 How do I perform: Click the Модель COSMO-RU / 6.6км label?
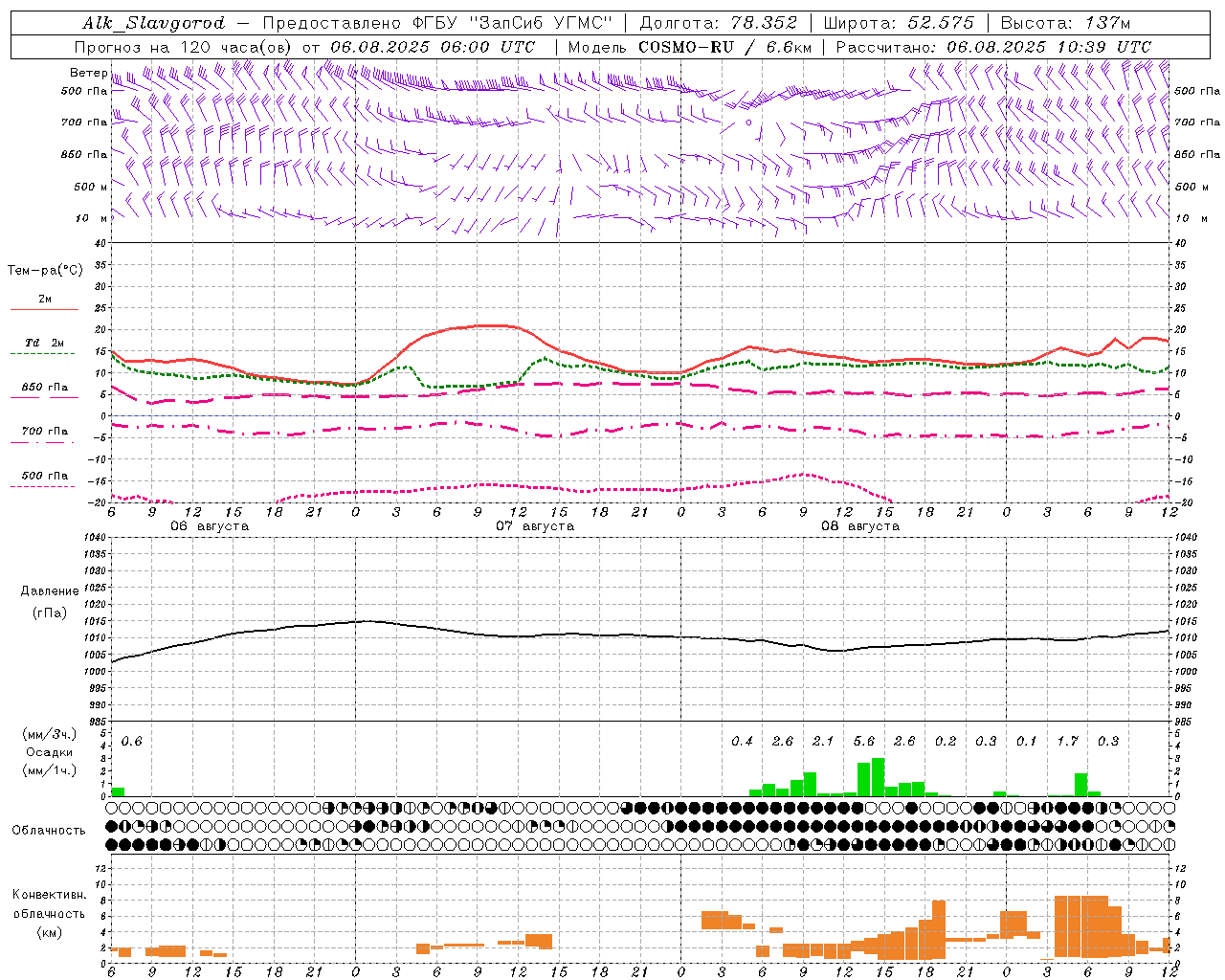[x=689, y=47]
